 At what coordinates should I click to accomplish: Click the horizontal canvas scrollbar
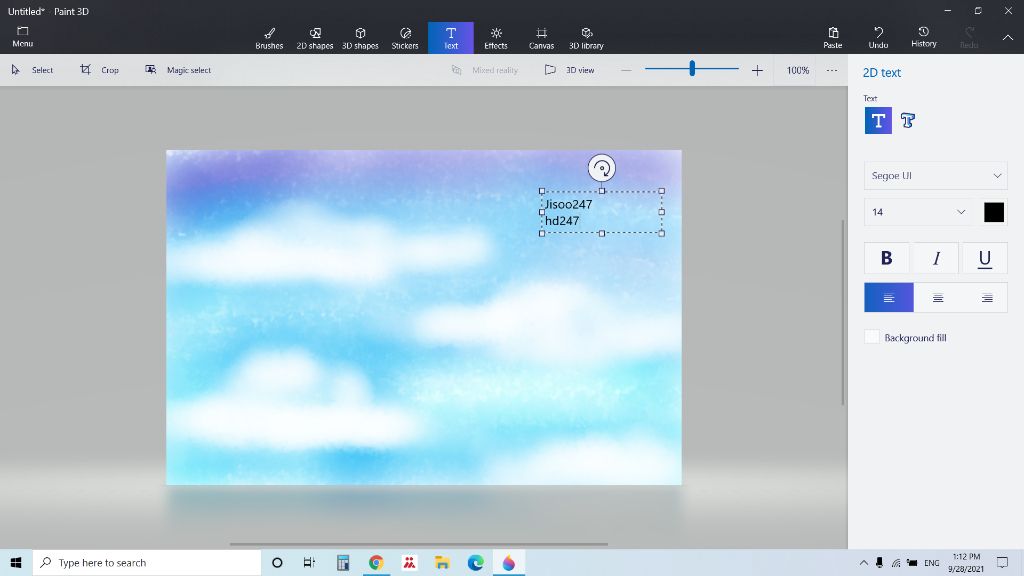tap(419, 544)
